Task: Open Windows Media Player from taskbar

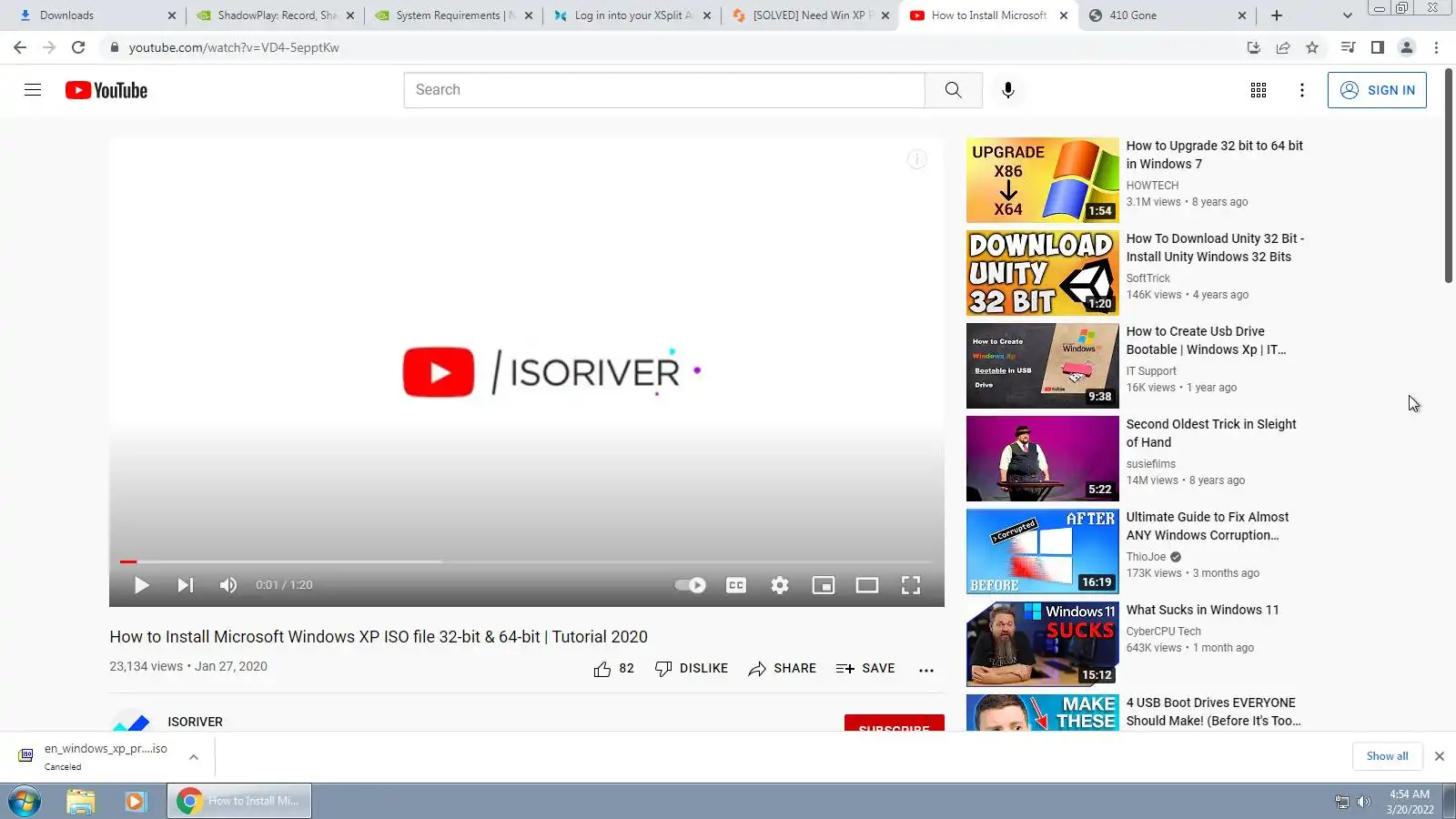Action: coord(135,802)
